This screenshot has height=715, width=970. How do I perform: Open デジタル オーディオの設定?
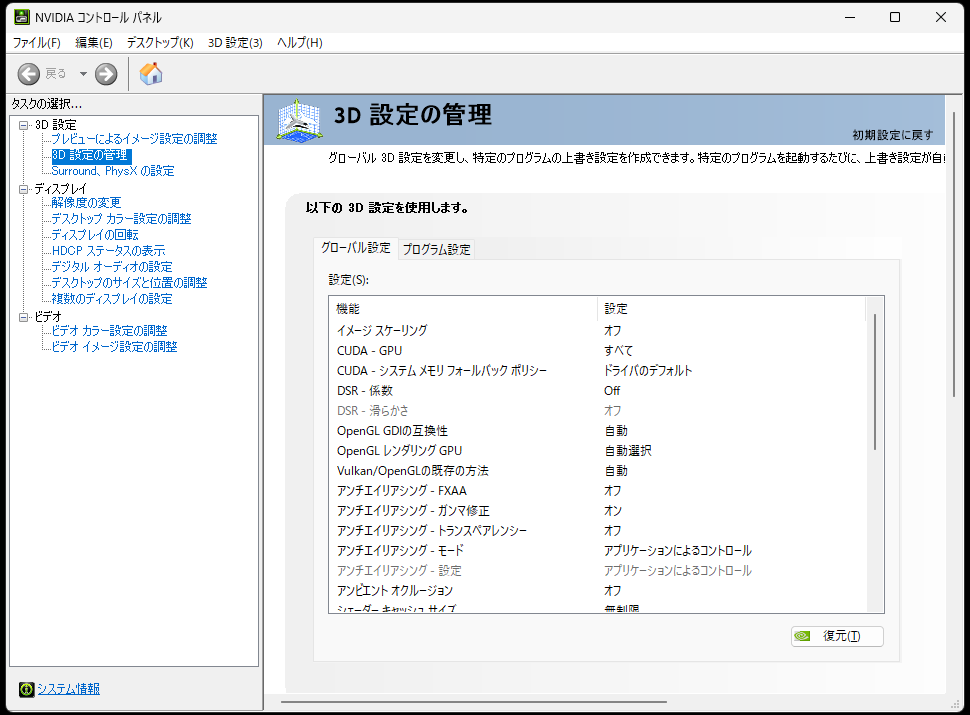tap(112, 267)
